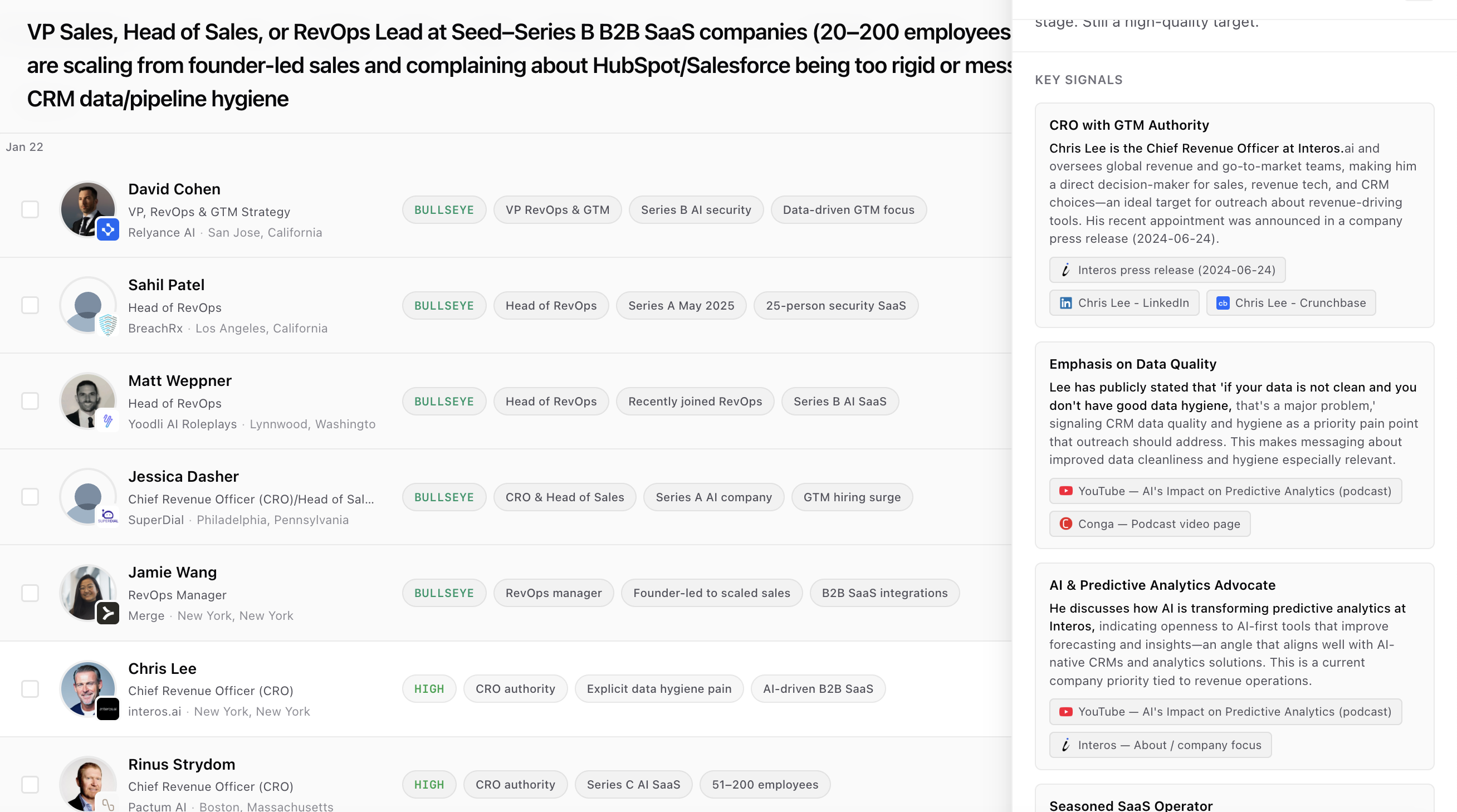Click the 'Founder-led to scaled sales' tag
Screen dimensions: 1457x812
pos(712,593)
